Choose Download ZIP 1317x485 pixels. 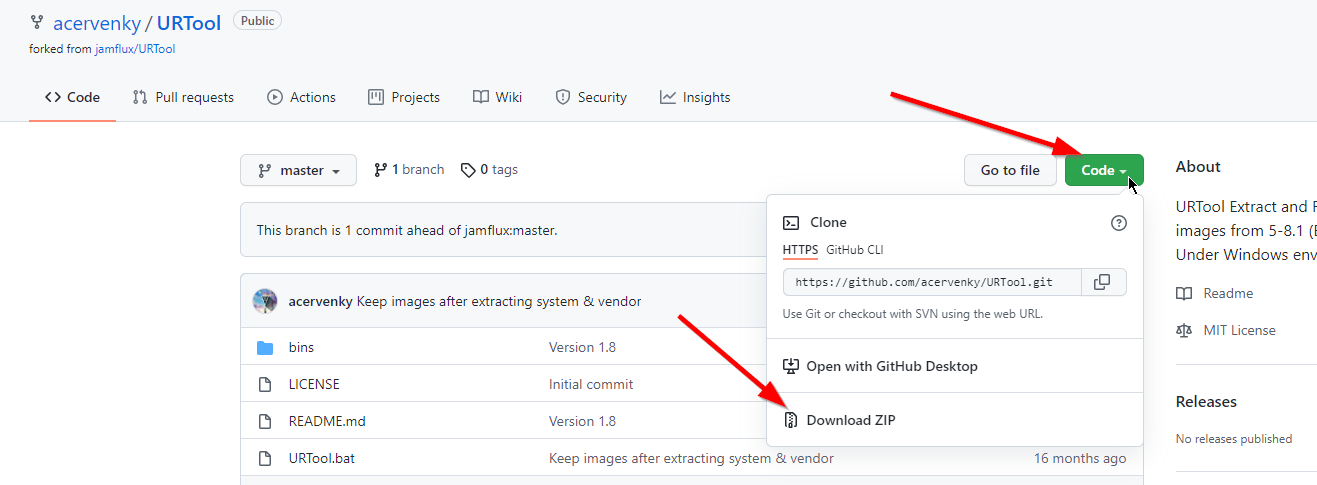tap(850, 420)
